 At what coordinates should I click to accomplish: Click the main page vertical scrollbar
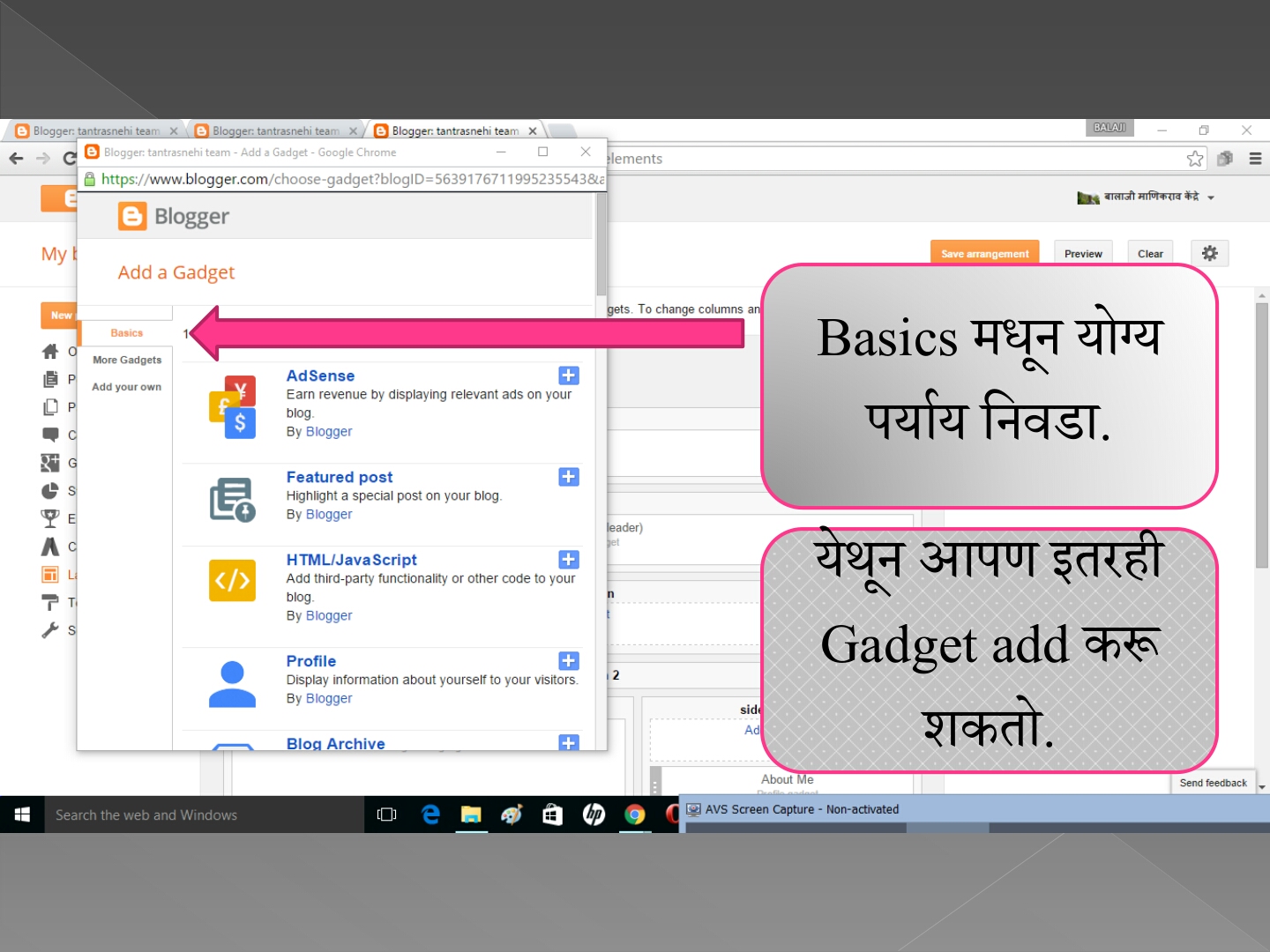1262,435
